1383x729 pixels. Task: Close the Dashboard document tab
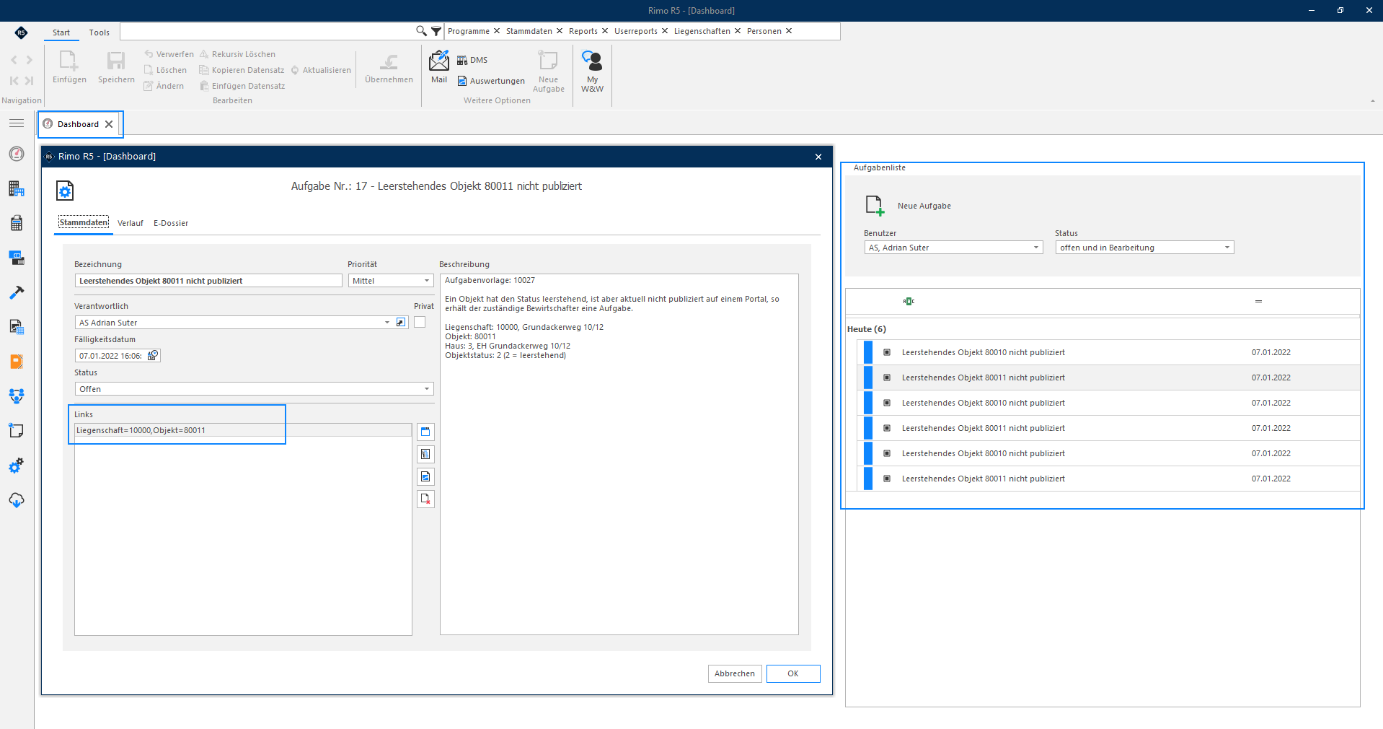coord(109,124)
